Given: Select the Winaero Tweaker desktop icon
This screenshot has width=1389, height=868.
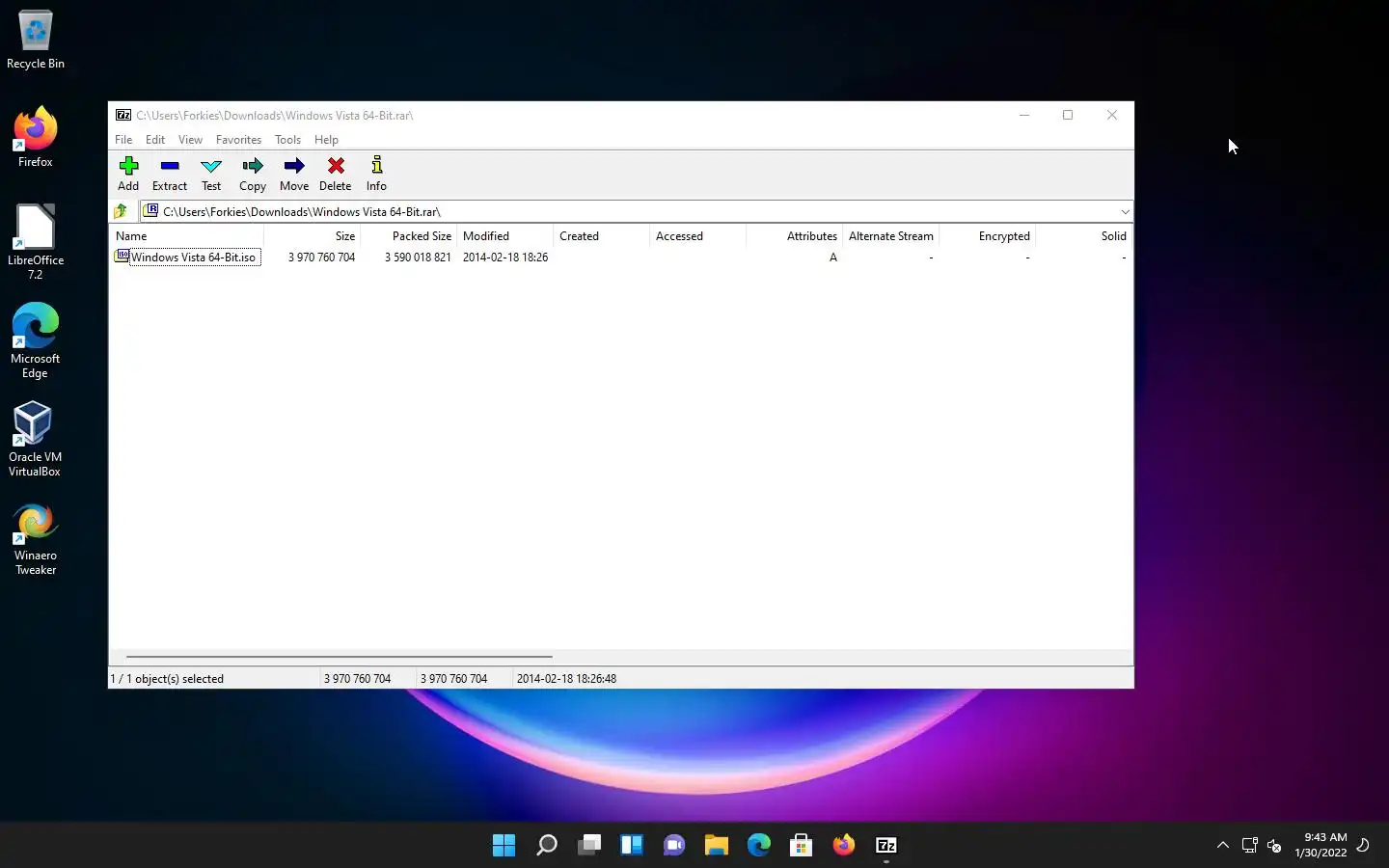Looking at the screenshot, I should tap(36, 539).
